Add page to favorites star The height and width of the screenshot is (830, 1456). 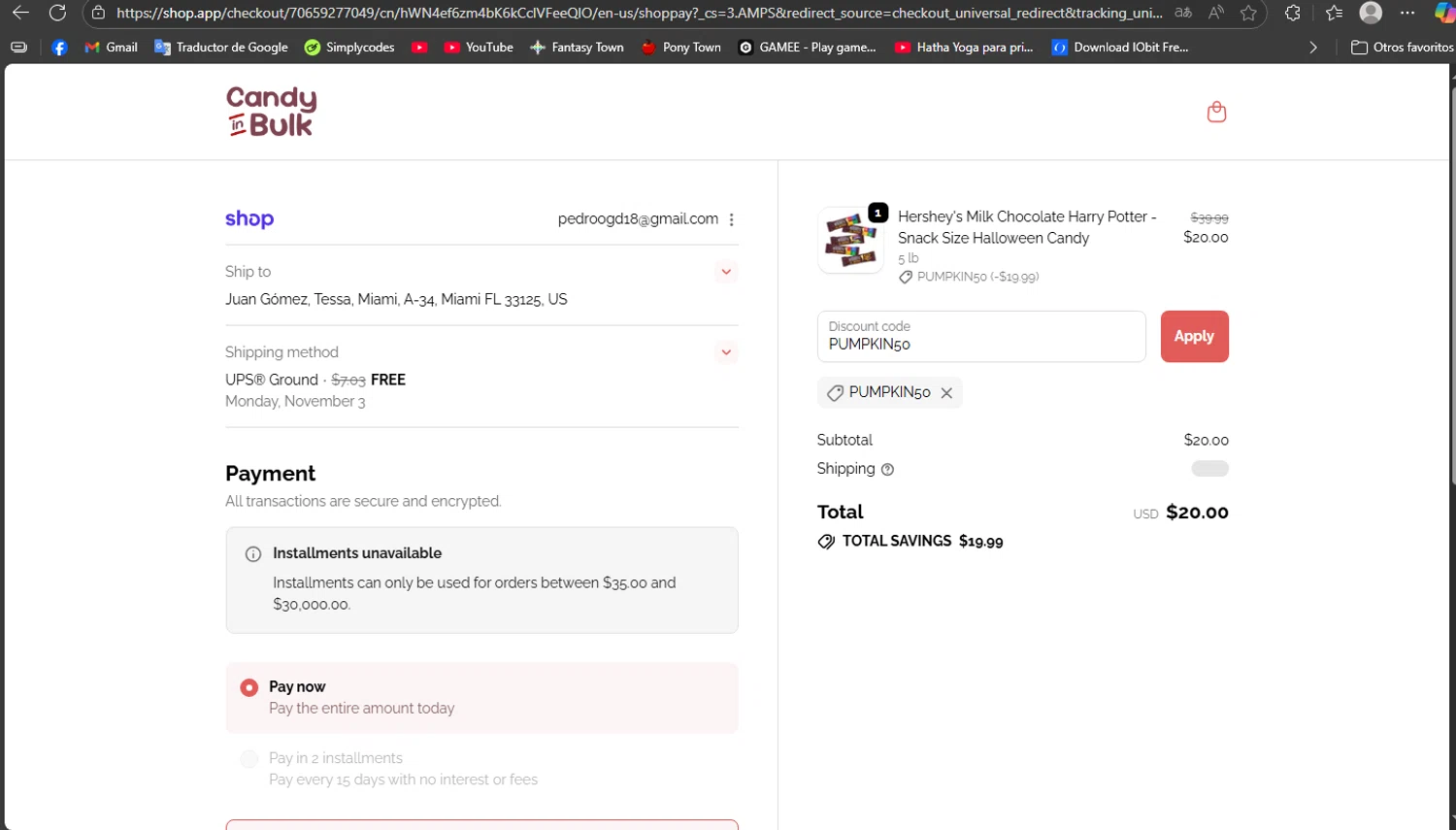click(x=1248, y=13)
